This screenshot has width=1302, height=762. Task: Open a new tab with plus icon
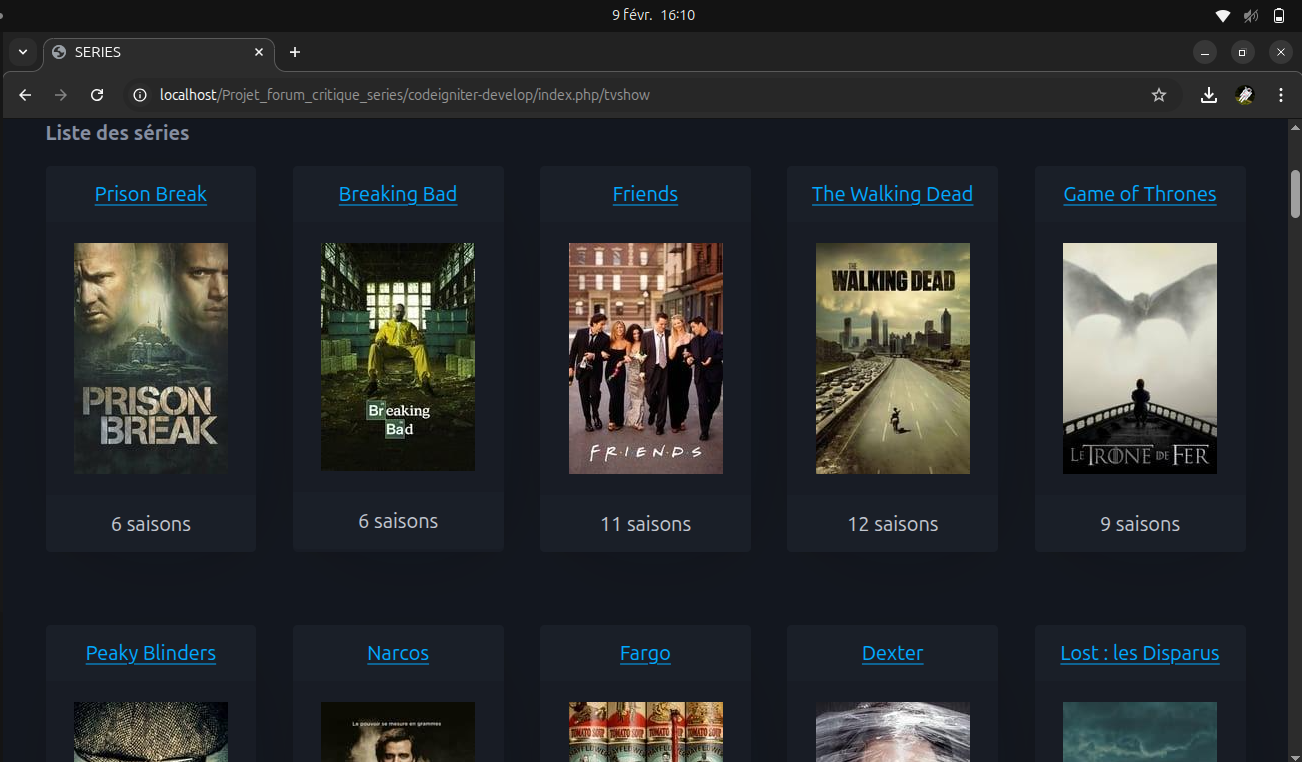(x=294, y=52)
